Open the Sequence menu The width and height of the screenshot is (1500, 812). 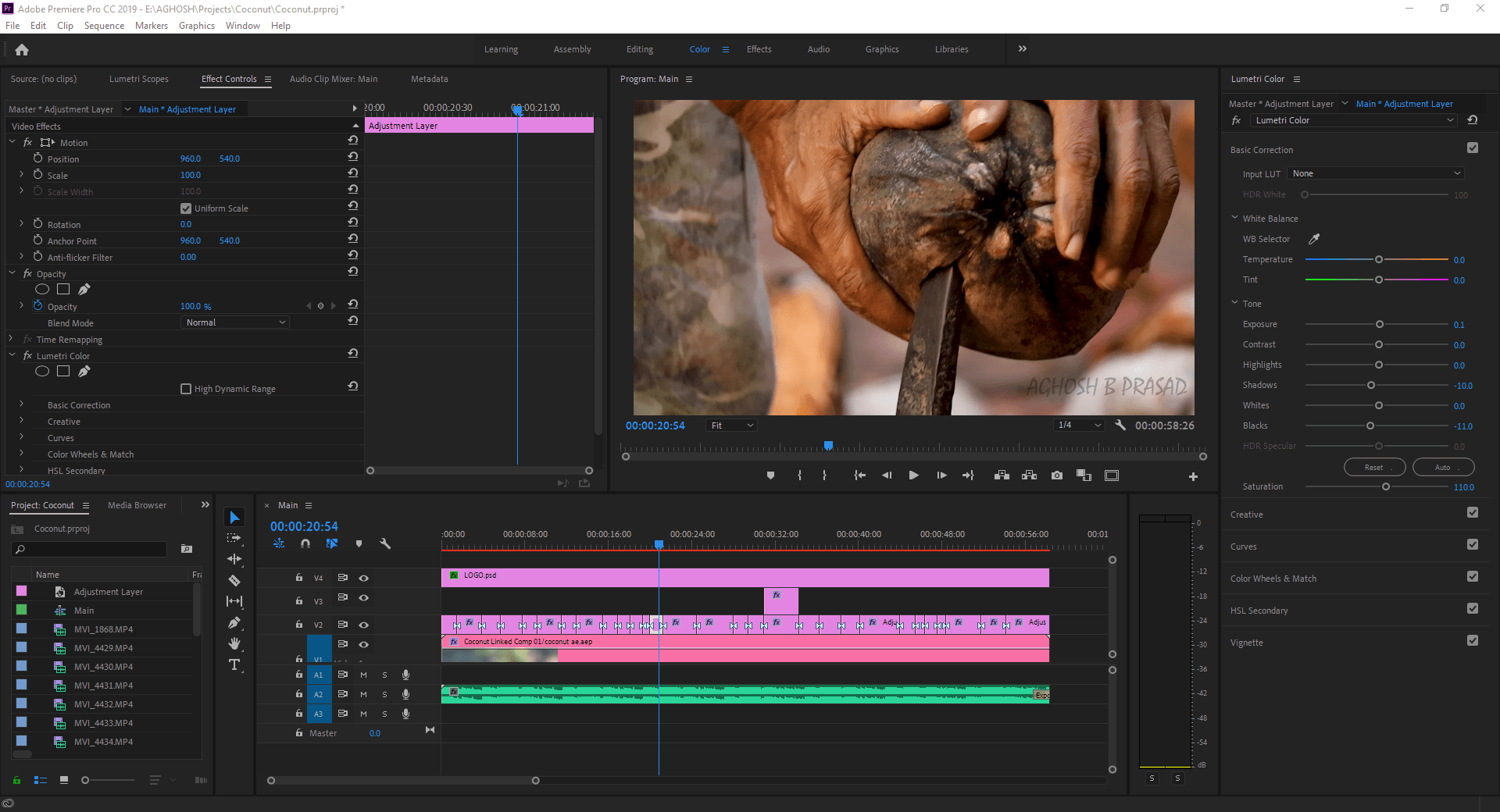click(x=104, y=25)
